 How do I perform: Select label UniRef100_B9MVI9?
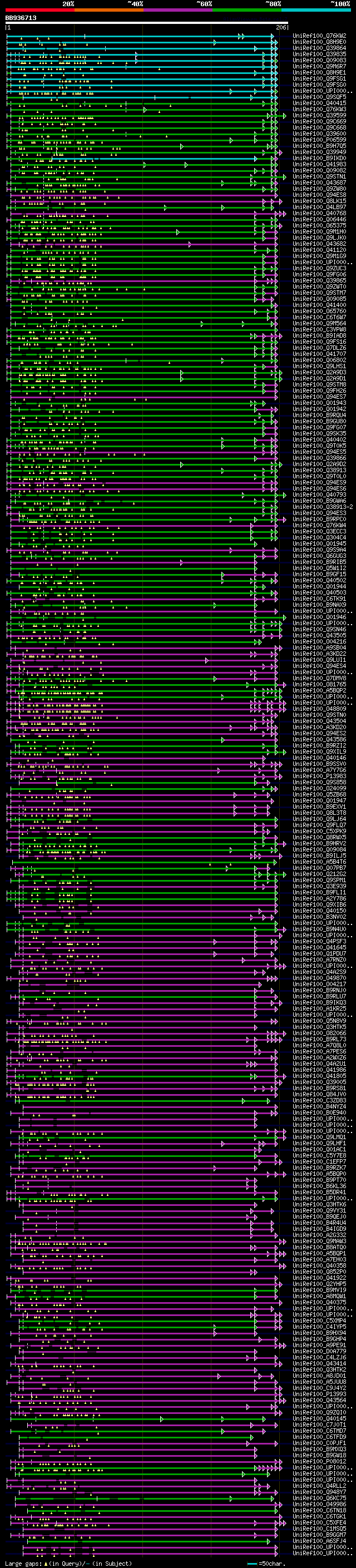pos(319,1290)
